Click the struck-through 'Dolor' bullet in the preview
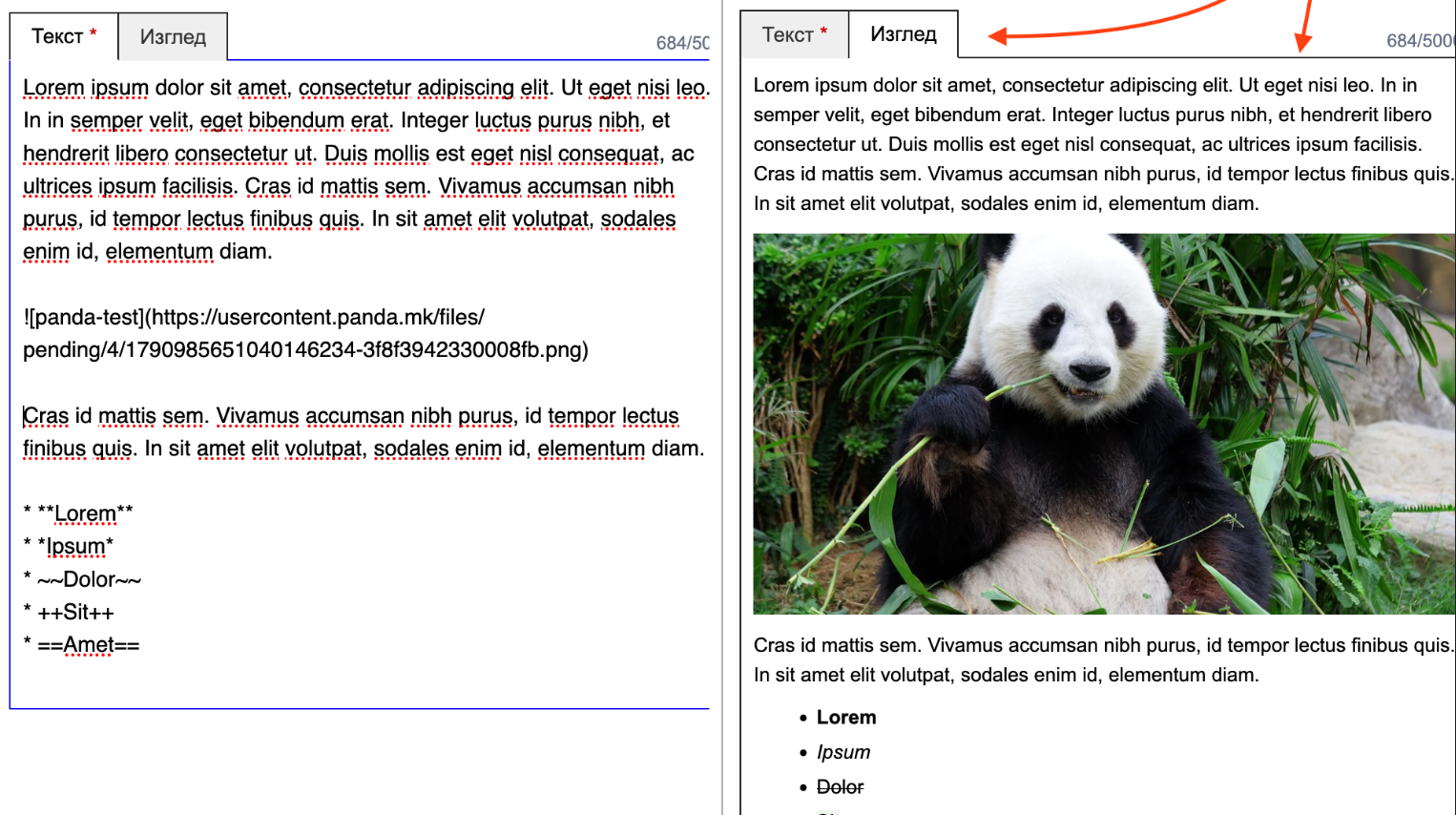This screenshot has height=815, width=1456. pos(841,787)
